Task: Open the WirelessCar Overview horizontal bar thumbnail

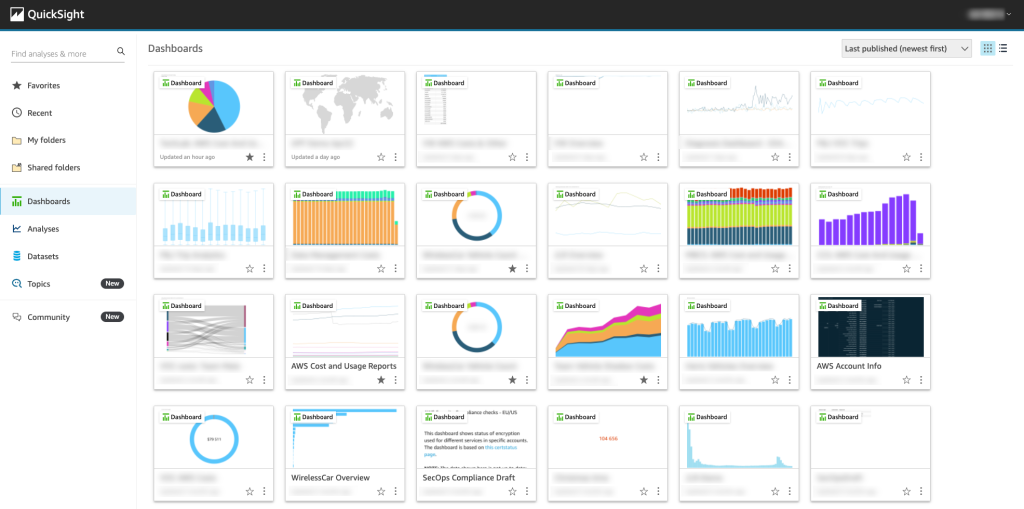Action: coord(345,437)
